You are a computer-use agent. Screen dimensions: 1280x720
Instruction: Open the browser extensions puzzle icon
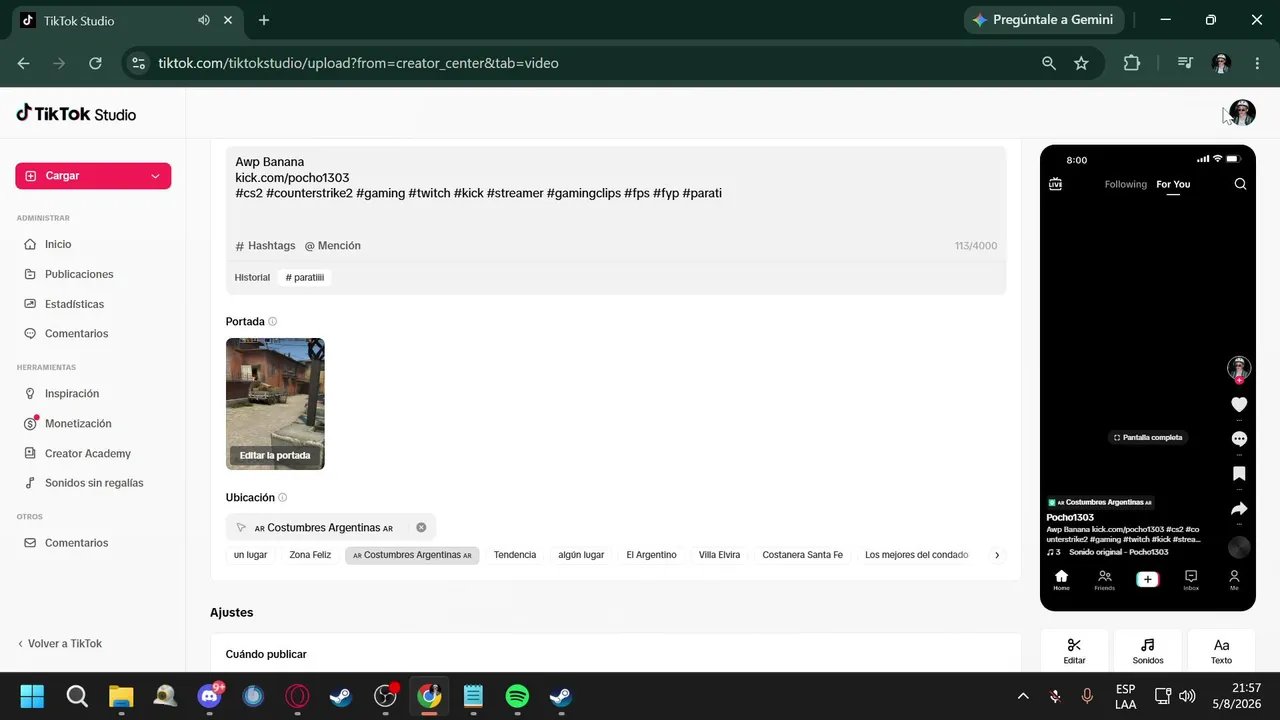pos(1132,63)
